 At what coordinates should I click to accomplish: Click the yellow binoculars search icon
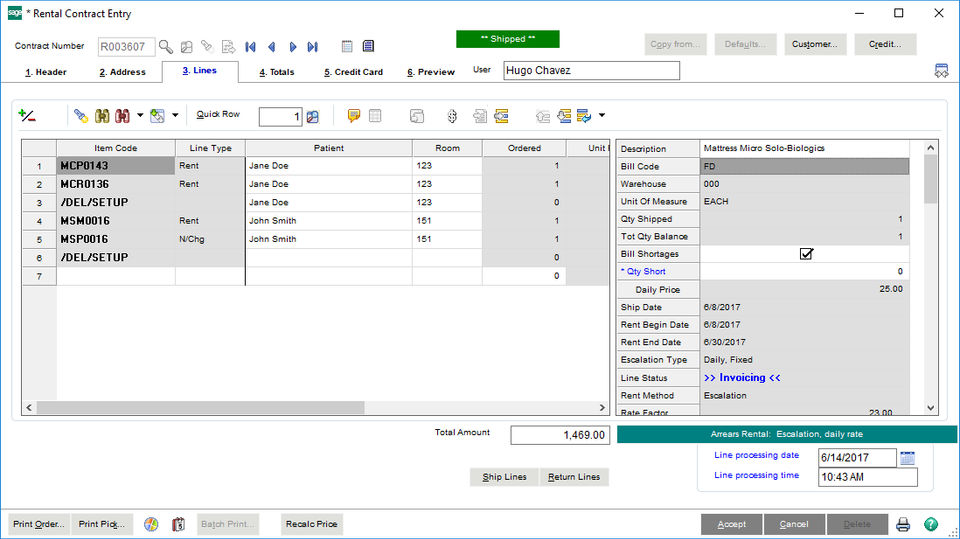tap(102, 116)
